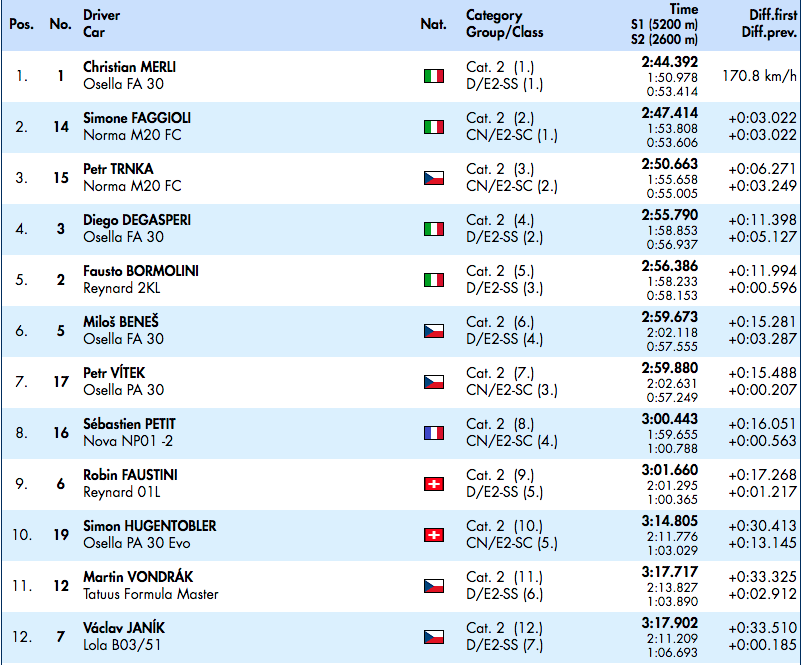Image resolution: width=801 pixels, height=665 pixels.
Task: Click the Category Group/Class column header
Action: pyautogui.click(x=505, y=23)
